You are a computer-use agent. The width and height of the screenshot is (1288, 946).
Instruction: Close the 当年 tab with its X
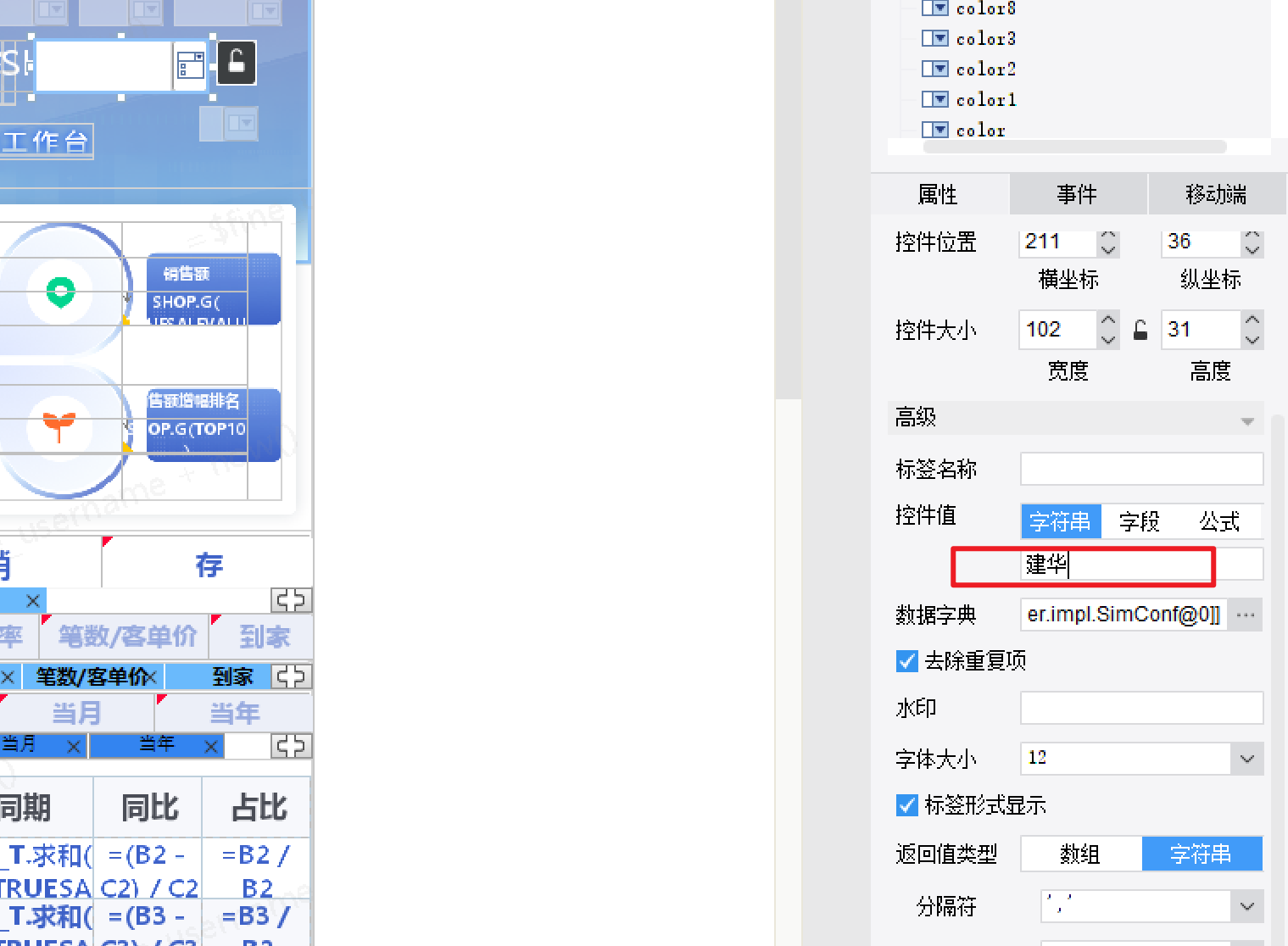[211, 747]
